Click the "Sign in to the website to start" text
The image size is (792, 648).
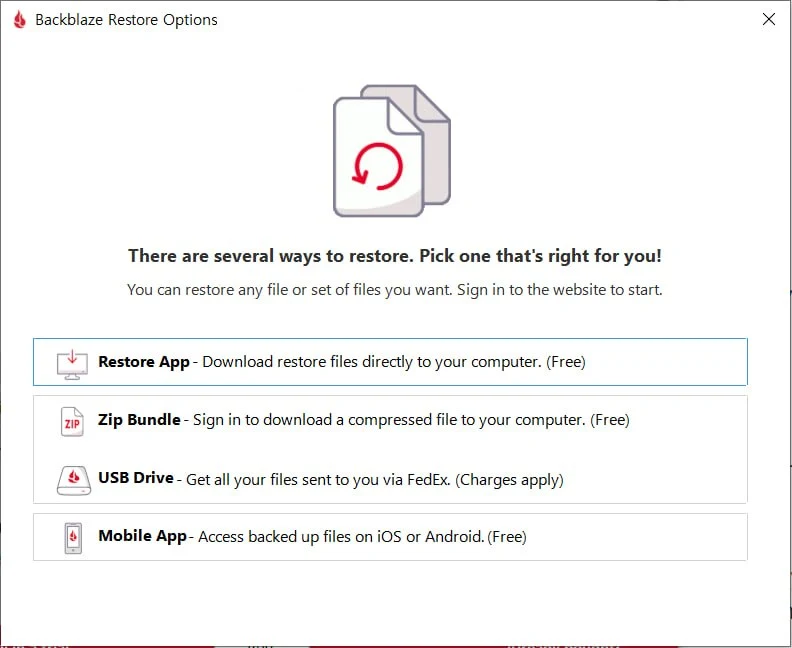point(559,290)
